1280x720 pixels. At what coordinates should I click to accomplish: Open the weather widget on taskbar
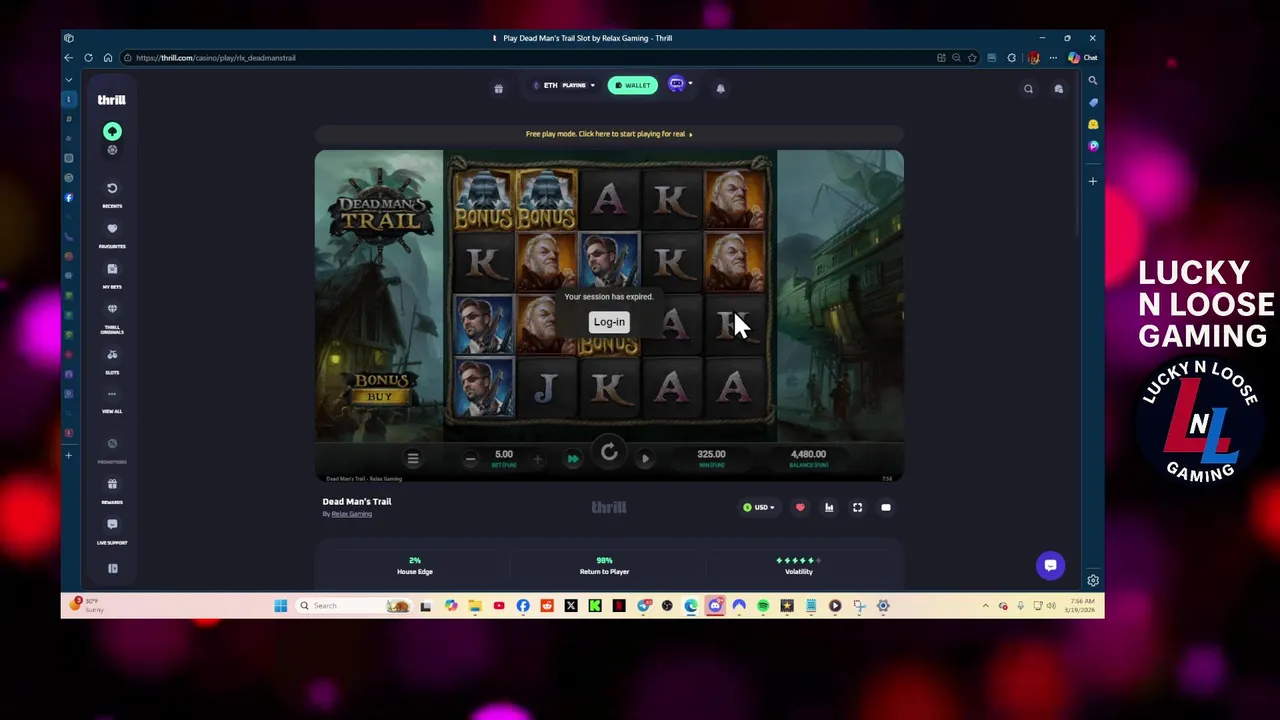[88, 606]
